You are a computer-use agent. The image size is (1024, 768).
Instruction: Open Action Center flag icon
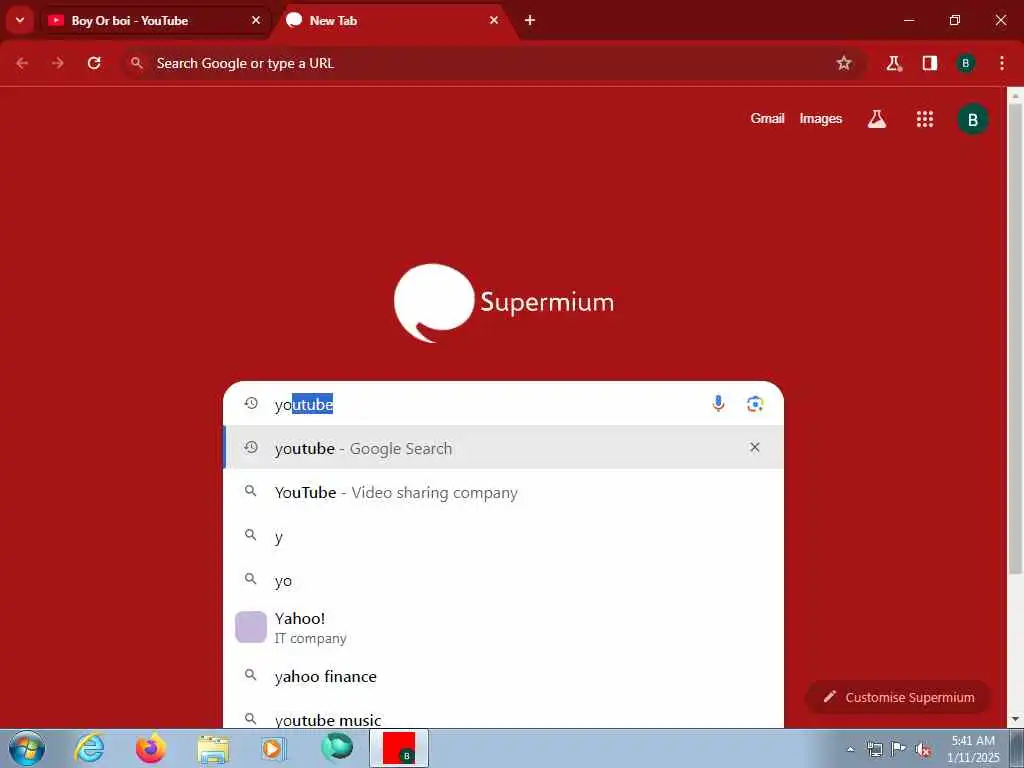(x=899, y=749)
